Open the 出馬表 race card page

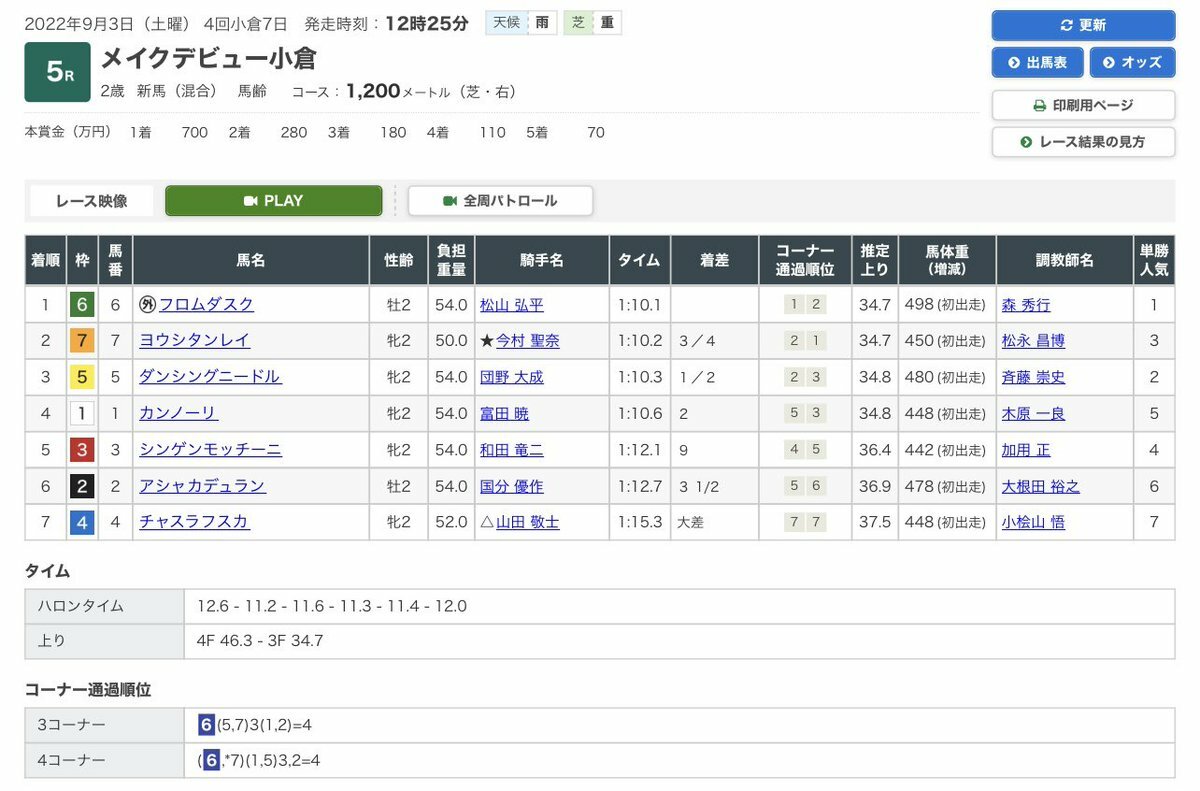pyautogui.click(x=1037, y=62)
